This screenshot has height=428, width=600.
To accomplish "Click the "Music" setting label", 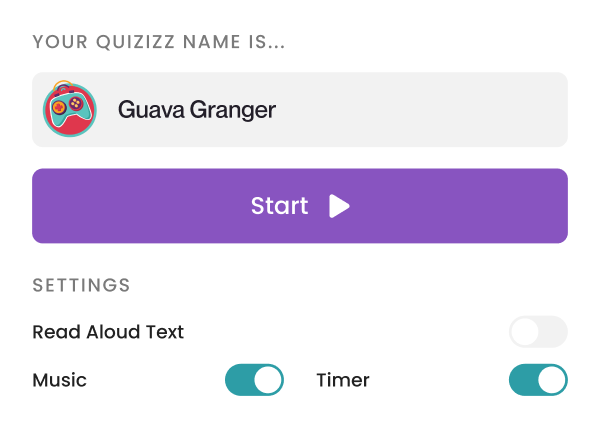I will [59, 380].
